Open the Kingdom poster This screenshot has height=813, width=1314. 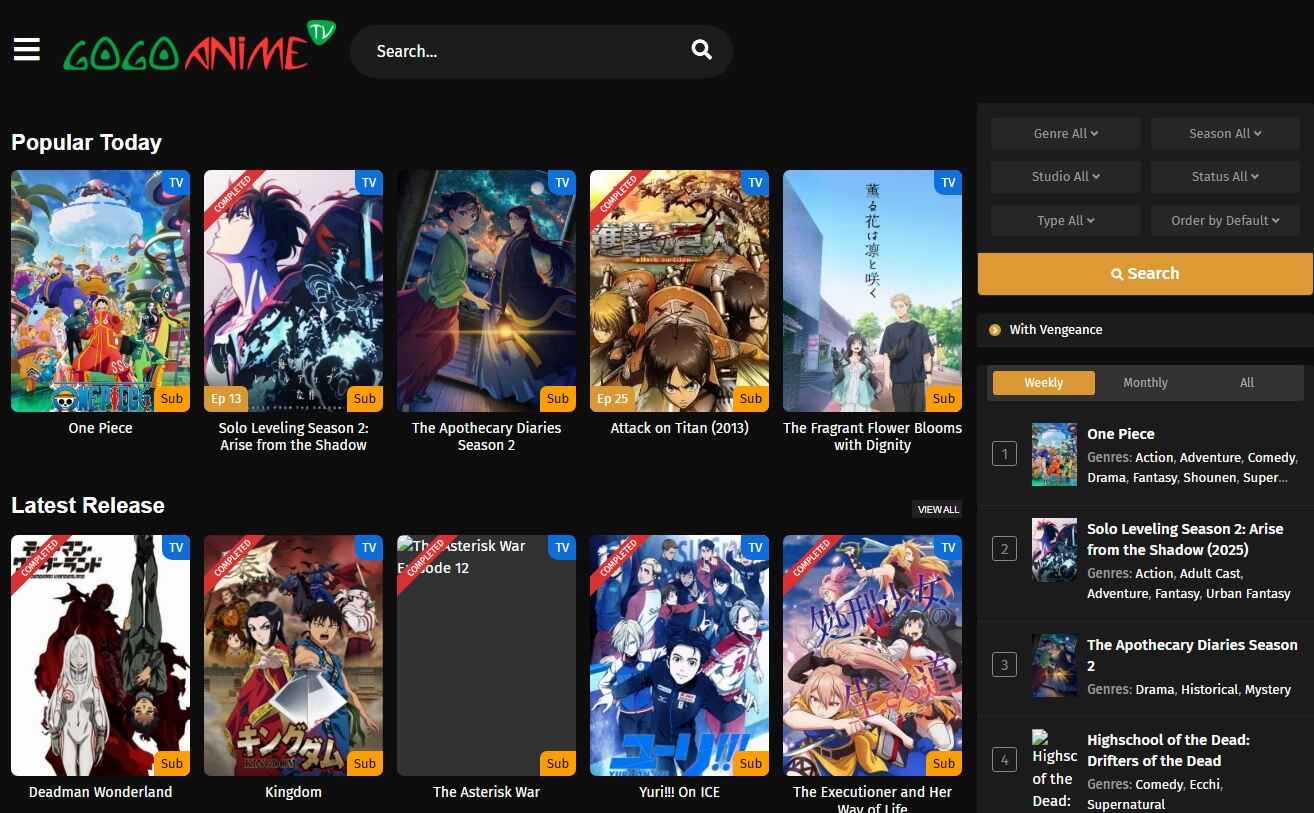tap(293, 655)
